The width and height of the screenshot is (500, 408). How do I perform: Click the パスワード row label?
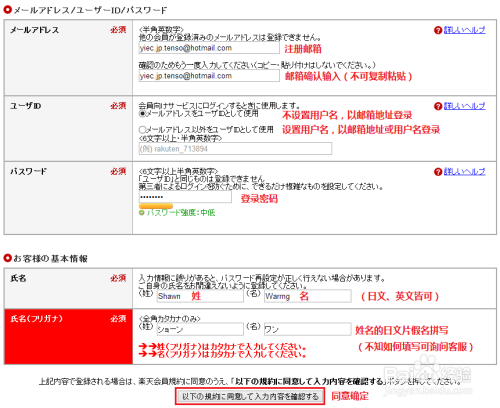pos(28,172)
